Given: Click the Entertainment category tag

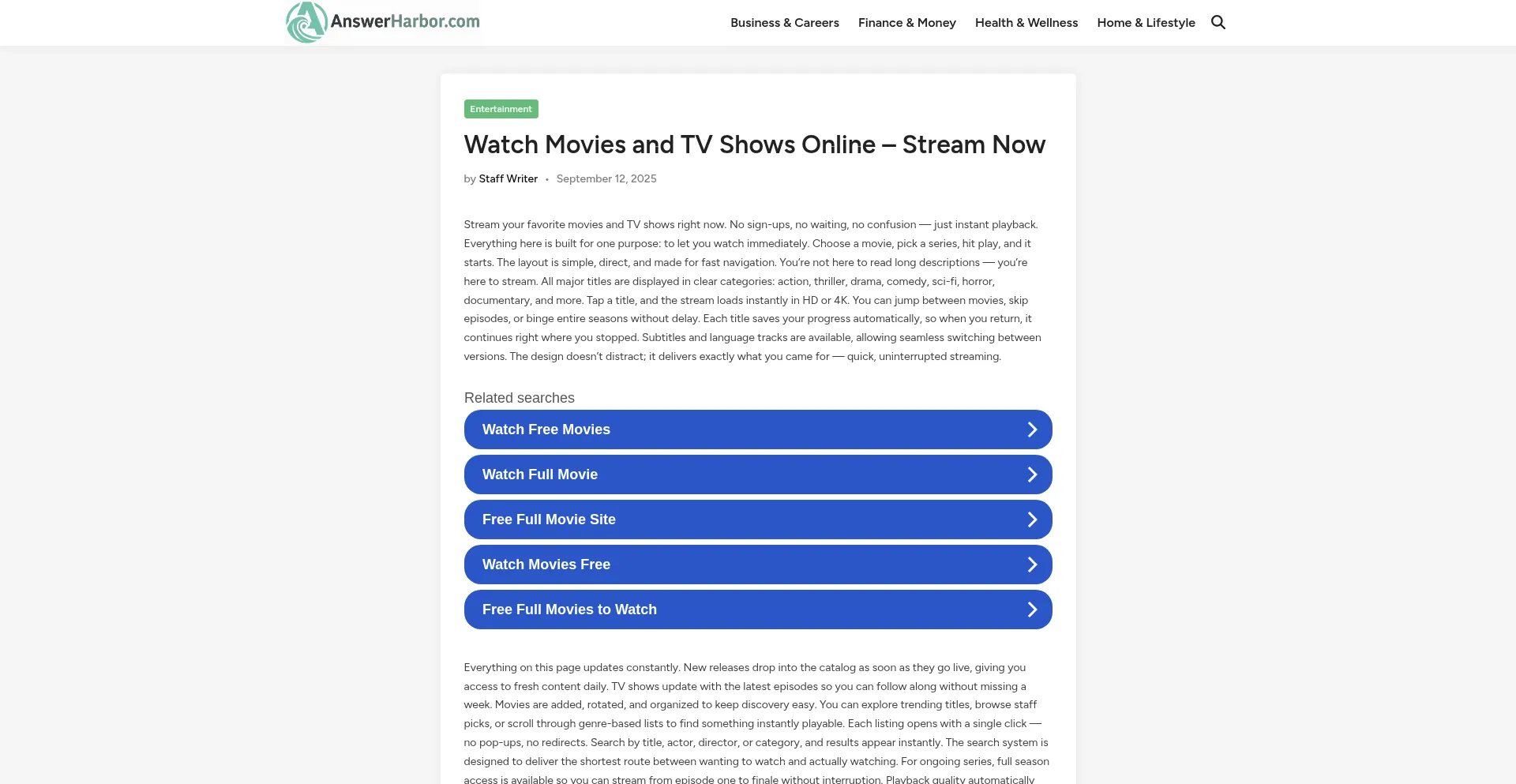Looking at the screenshot, I should click(x=501, y=108).
